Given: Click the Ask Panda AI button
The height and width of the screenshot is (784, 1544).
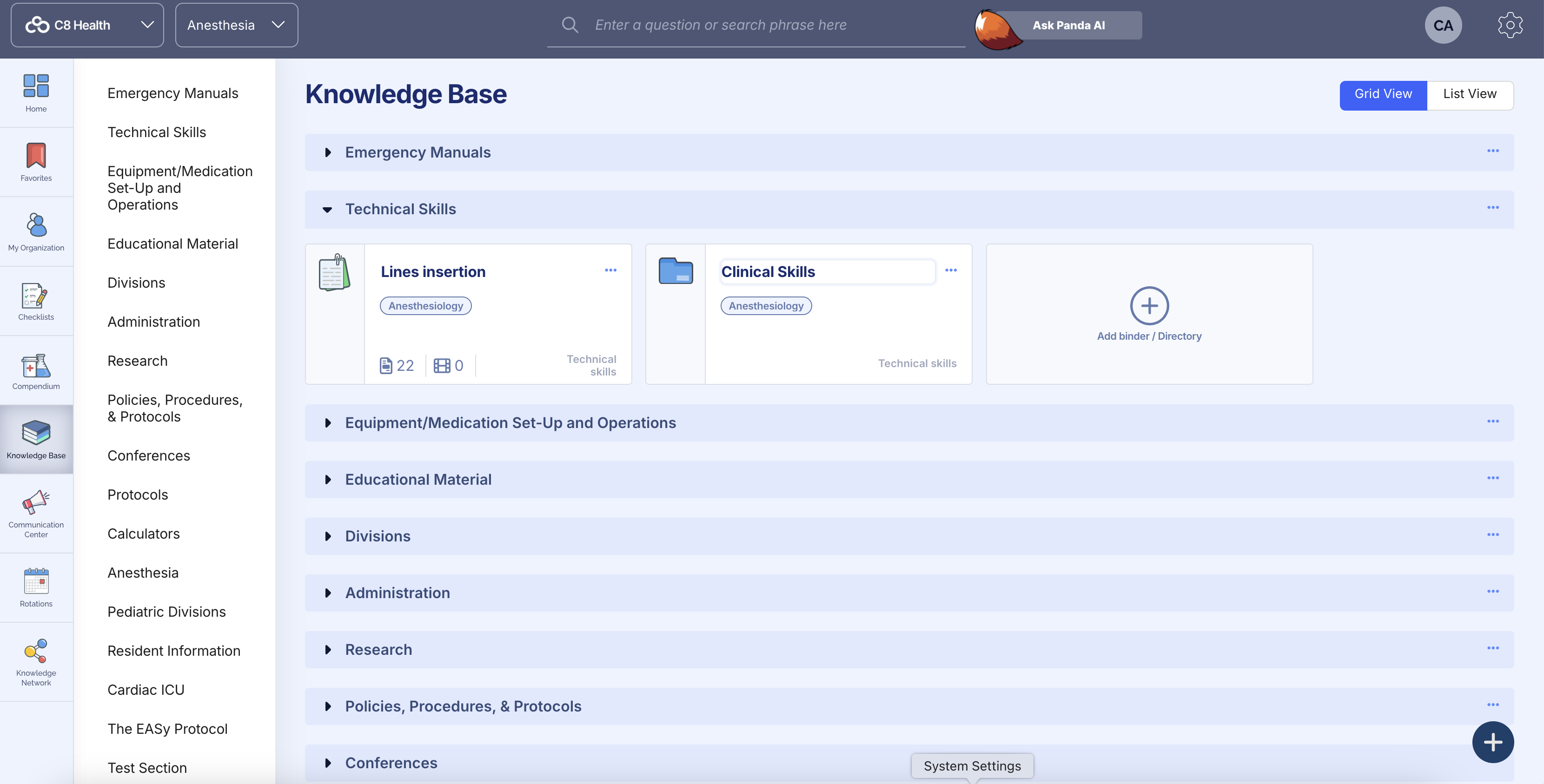Looking at the screenshot, I should 1069,25.
